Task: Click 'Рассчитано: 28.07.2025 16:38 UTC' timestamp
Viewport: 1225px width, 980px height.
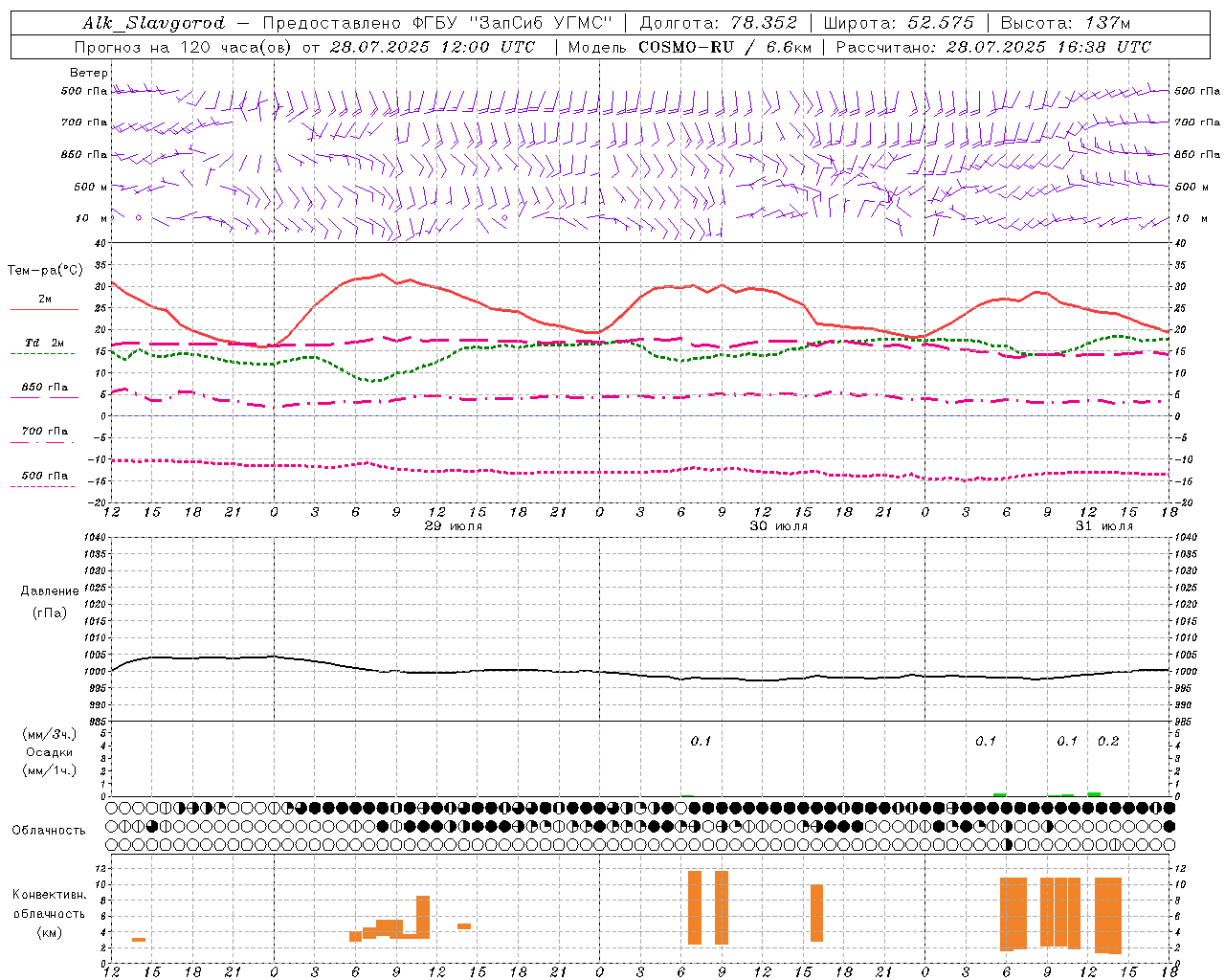Action: pyautogui.click(x=993, y=47)
